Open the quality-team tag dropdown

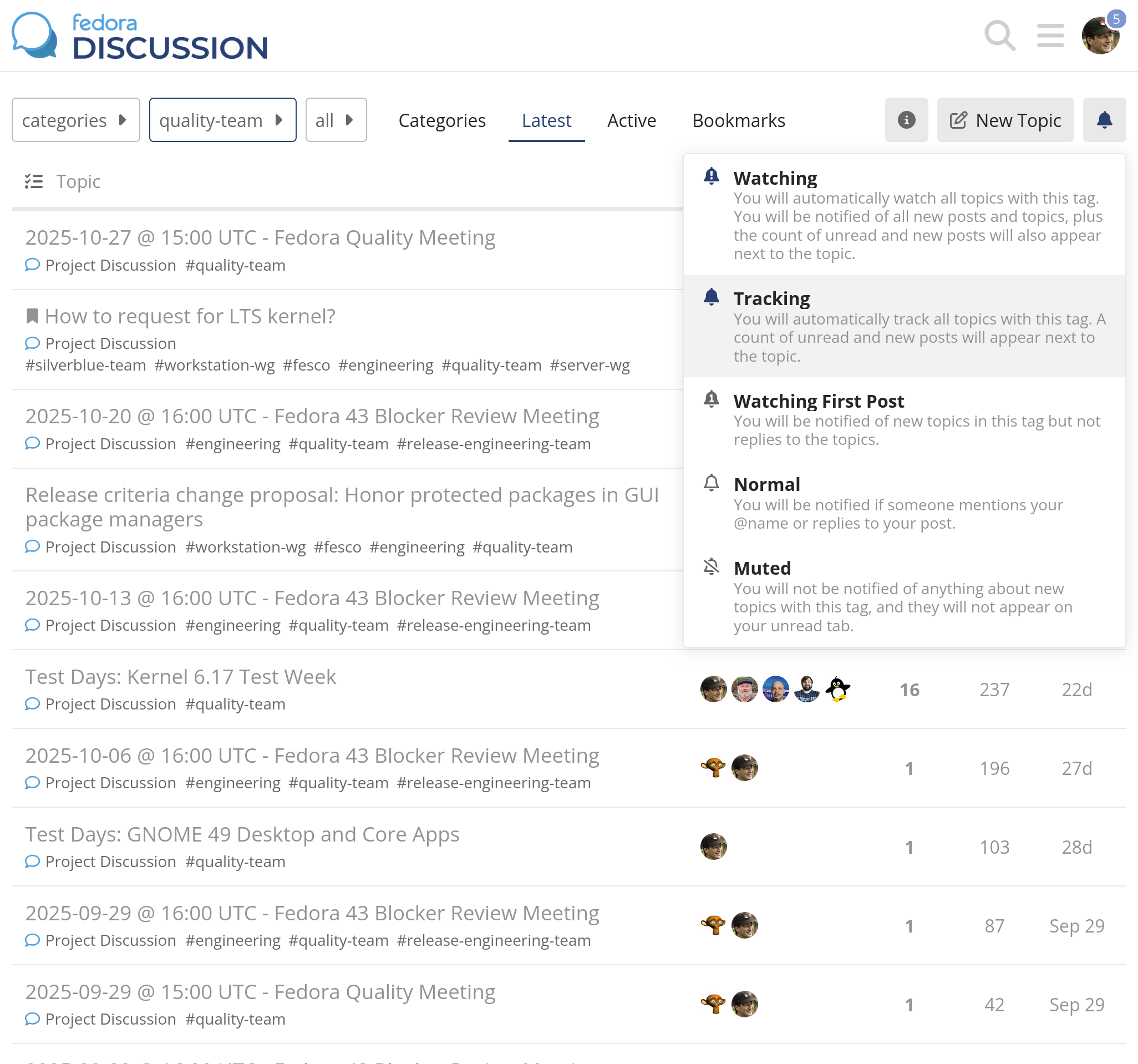point(222,120)
